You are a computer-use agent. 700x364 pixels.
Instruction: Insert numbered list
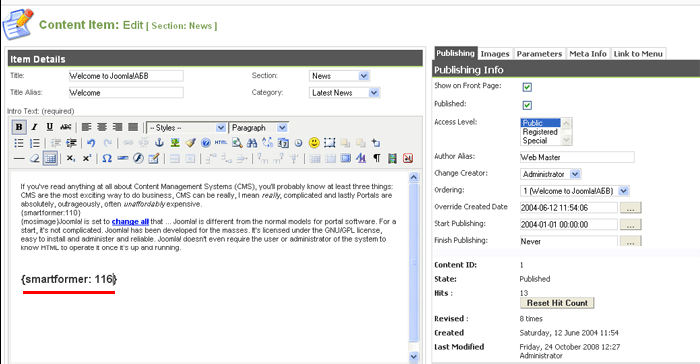pyautogui.click(x=34, y=143)
